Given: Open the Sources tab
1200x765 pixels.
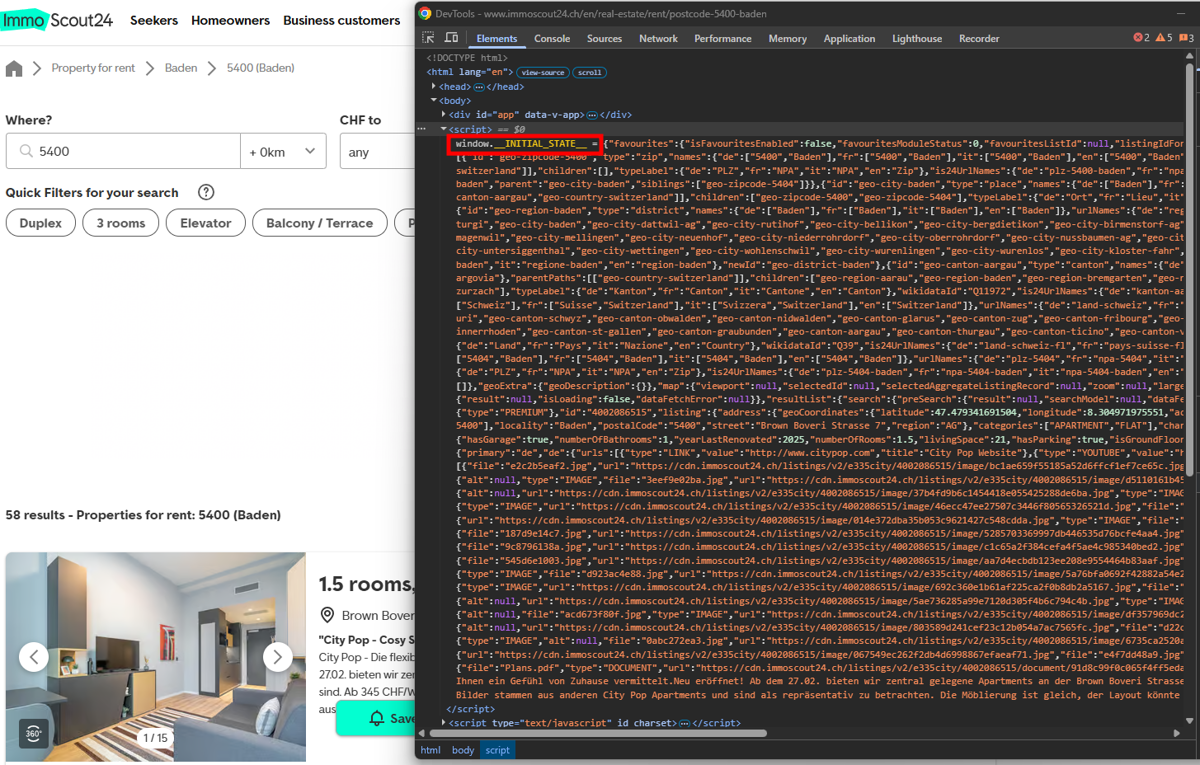Looking at the screenshot, I should click(x=604, y=38).
